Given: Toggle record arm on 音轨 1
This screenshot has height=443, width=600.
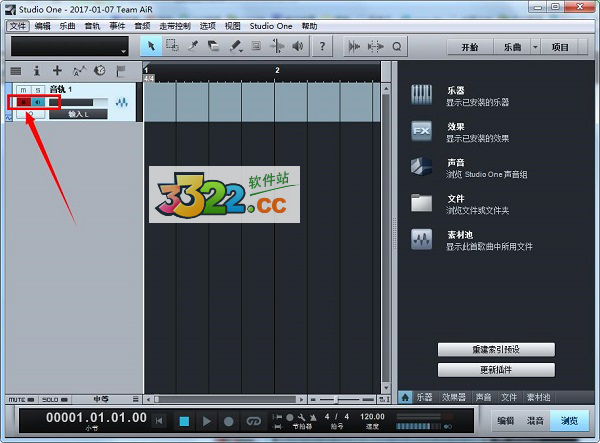Looking at the screenshot, I should [x=22, y=102].
